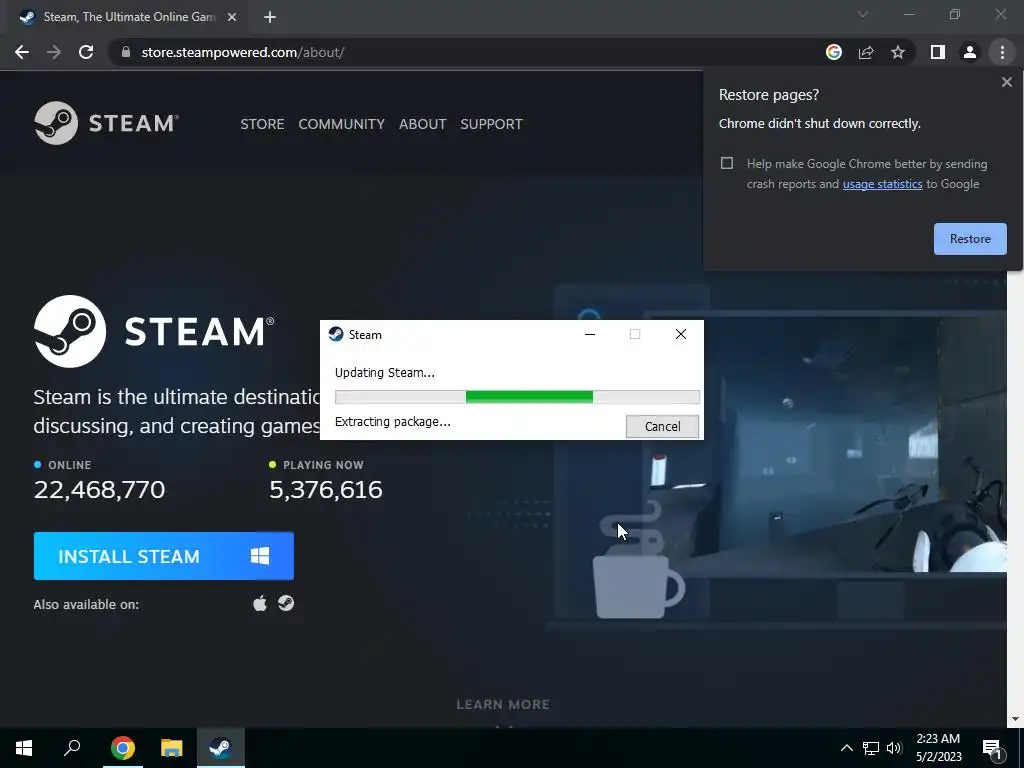Viewport: 1024px width, 768px height.
Task: Close the Steam updater dialog
Action: click(x=680, y=334)
